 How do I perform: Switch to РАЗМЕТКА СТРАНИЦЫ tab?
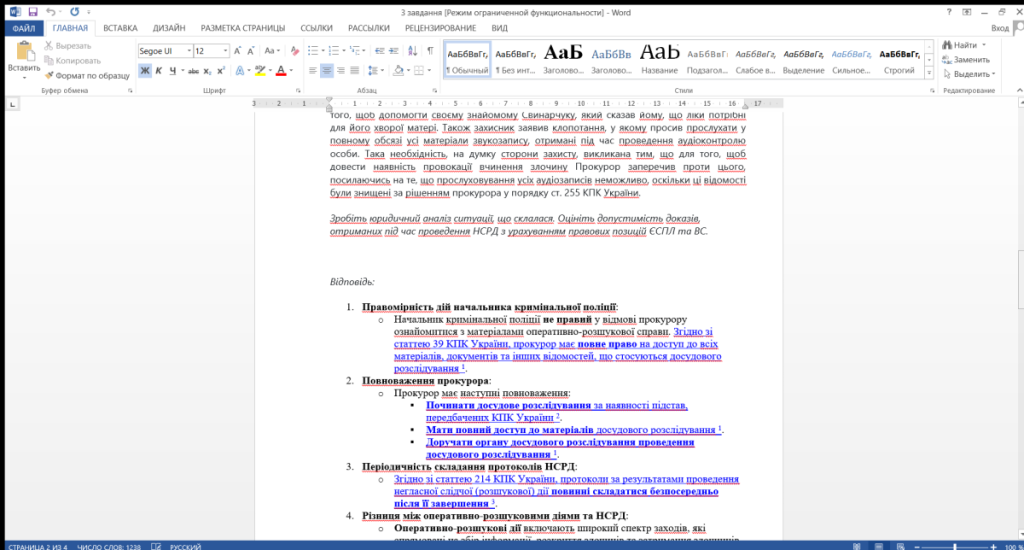click(243, 28)
